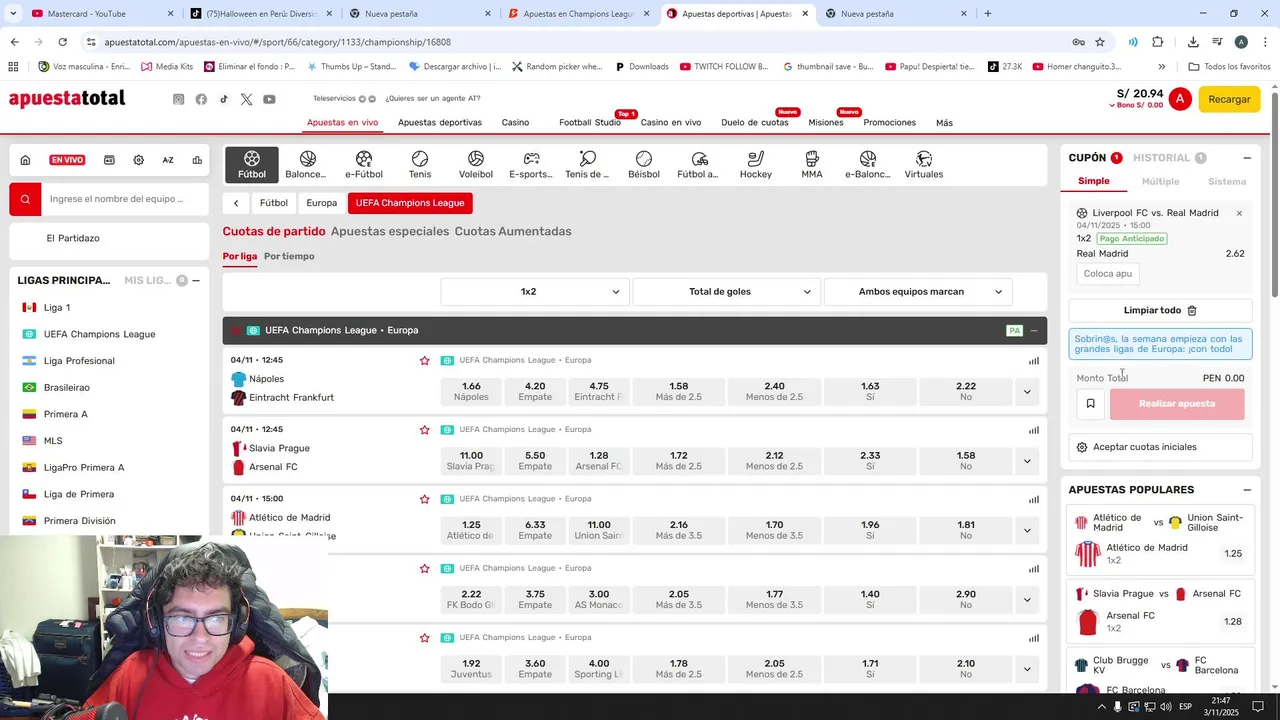Open the 1x2 market dropdown
This screenshot has width=1280, height=720.
[x=535, y=292]
